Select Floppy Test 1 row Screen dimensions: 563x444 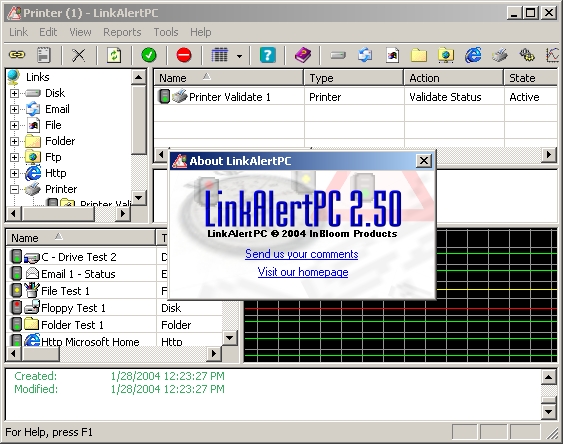[115, 308]
